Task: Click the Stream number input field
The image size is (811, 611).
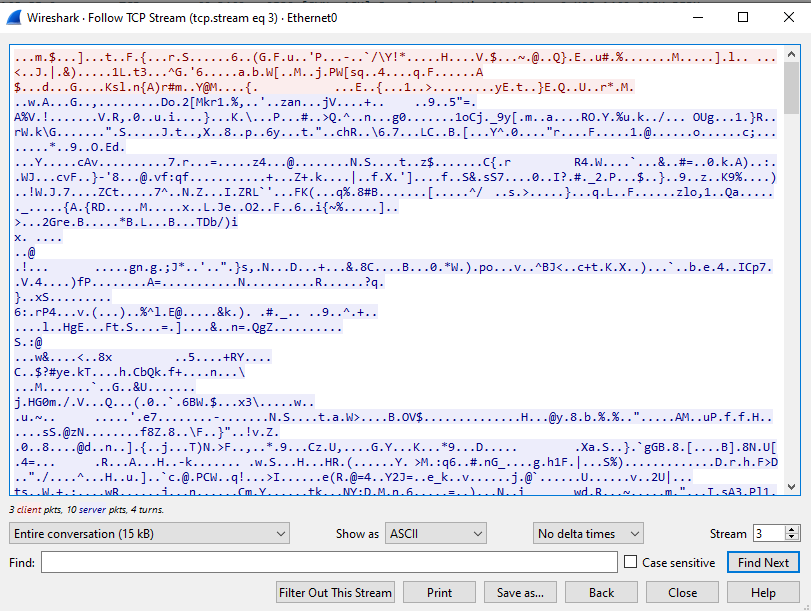Action: [767, 534]
